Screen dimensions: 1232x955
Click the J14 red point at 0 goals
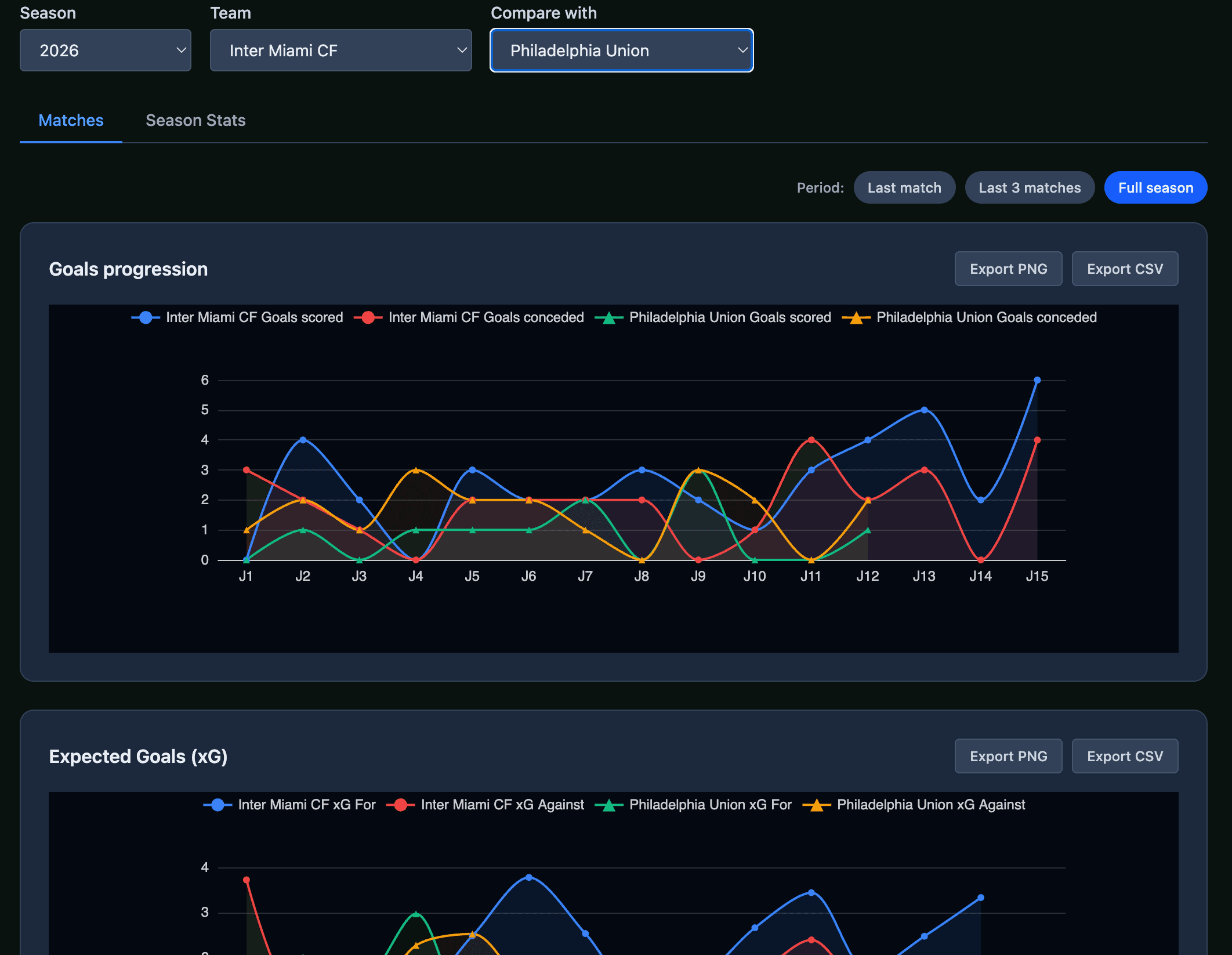click(x=980, y=560)
